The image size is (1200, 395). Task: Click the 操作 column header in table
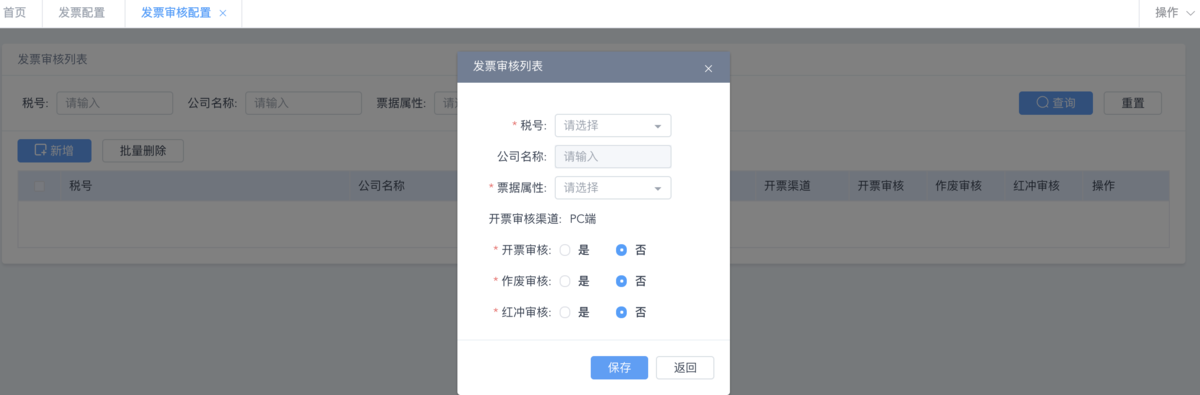(x=1104, y=186)
